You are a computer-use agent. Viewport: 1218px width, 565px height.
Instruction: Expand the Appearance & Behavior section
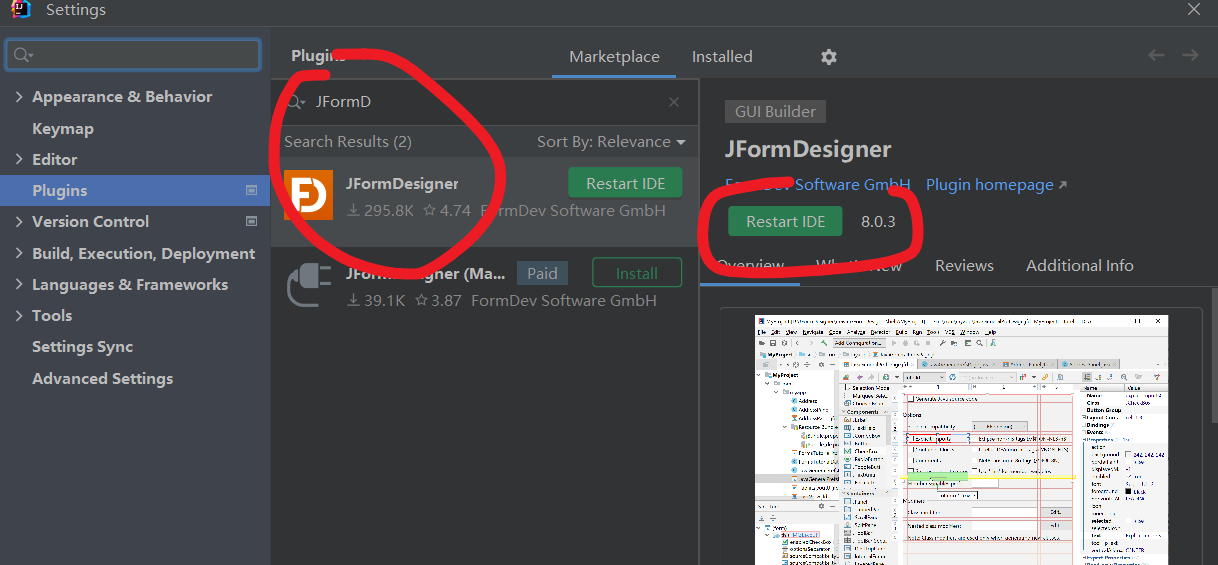coord(19,97)
